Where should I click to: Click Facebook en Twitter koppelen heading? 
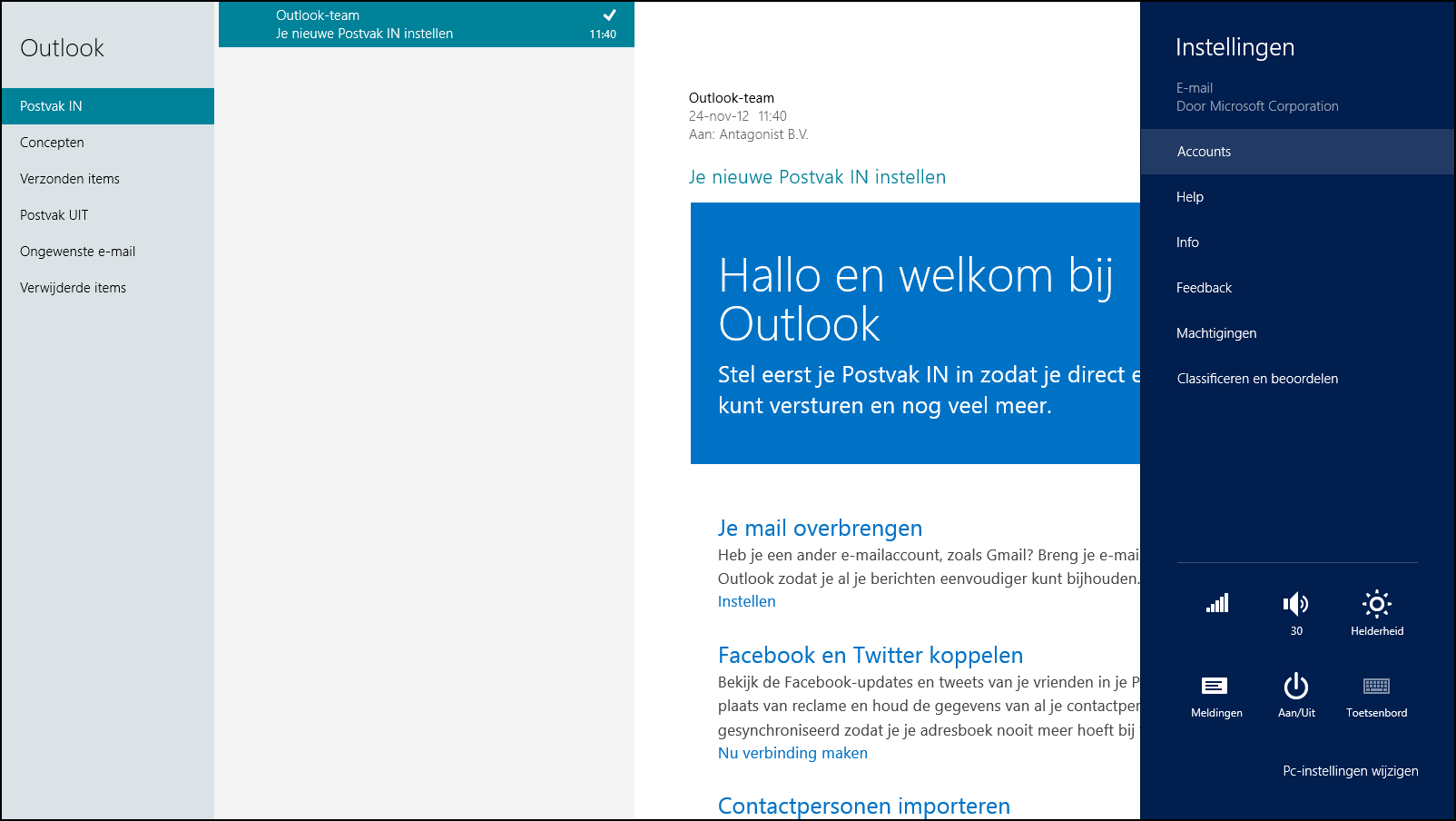871,656
